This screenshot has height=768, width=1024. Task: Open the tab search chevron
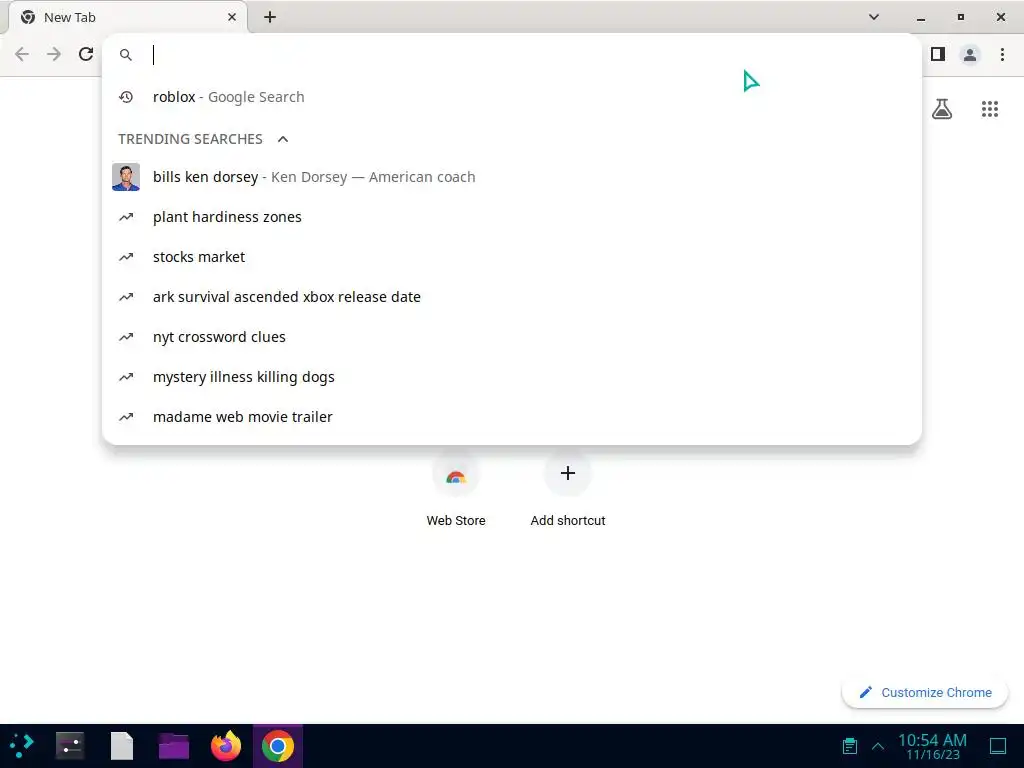[874, 17]
